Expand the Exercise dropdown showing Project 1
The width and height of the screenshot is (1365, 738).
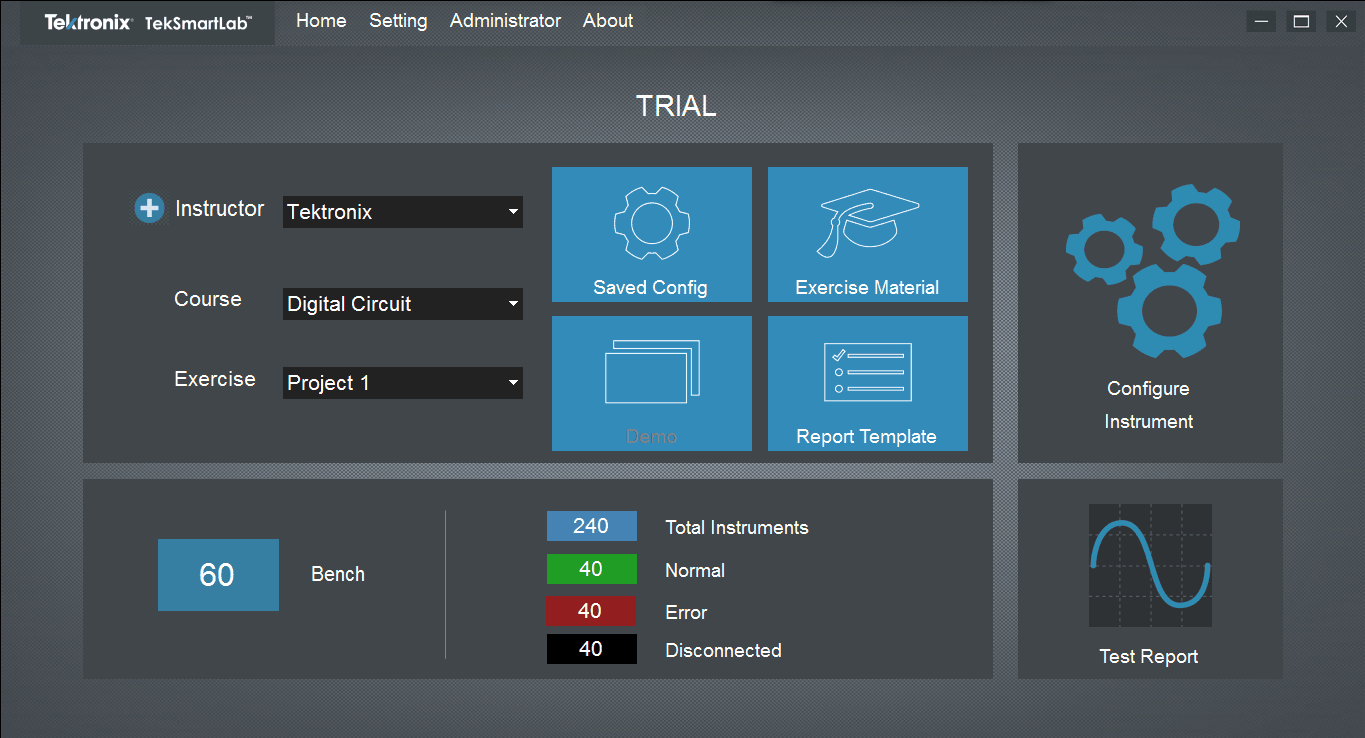tap(403, 383)
